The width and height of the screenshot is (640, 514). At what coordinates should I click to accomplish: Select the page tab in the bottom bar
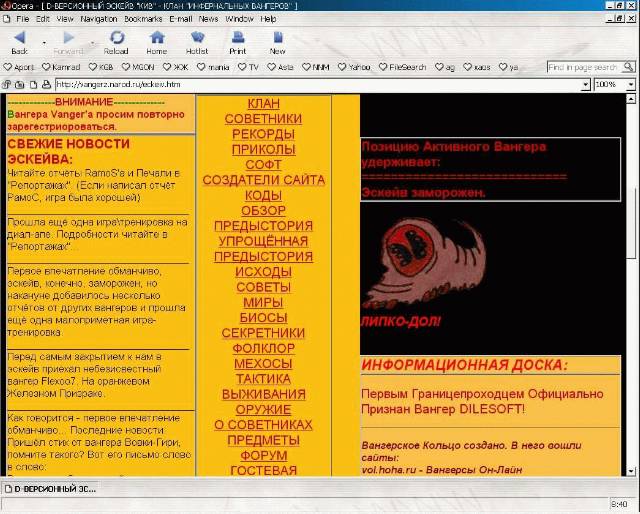(x=50, y=489)
